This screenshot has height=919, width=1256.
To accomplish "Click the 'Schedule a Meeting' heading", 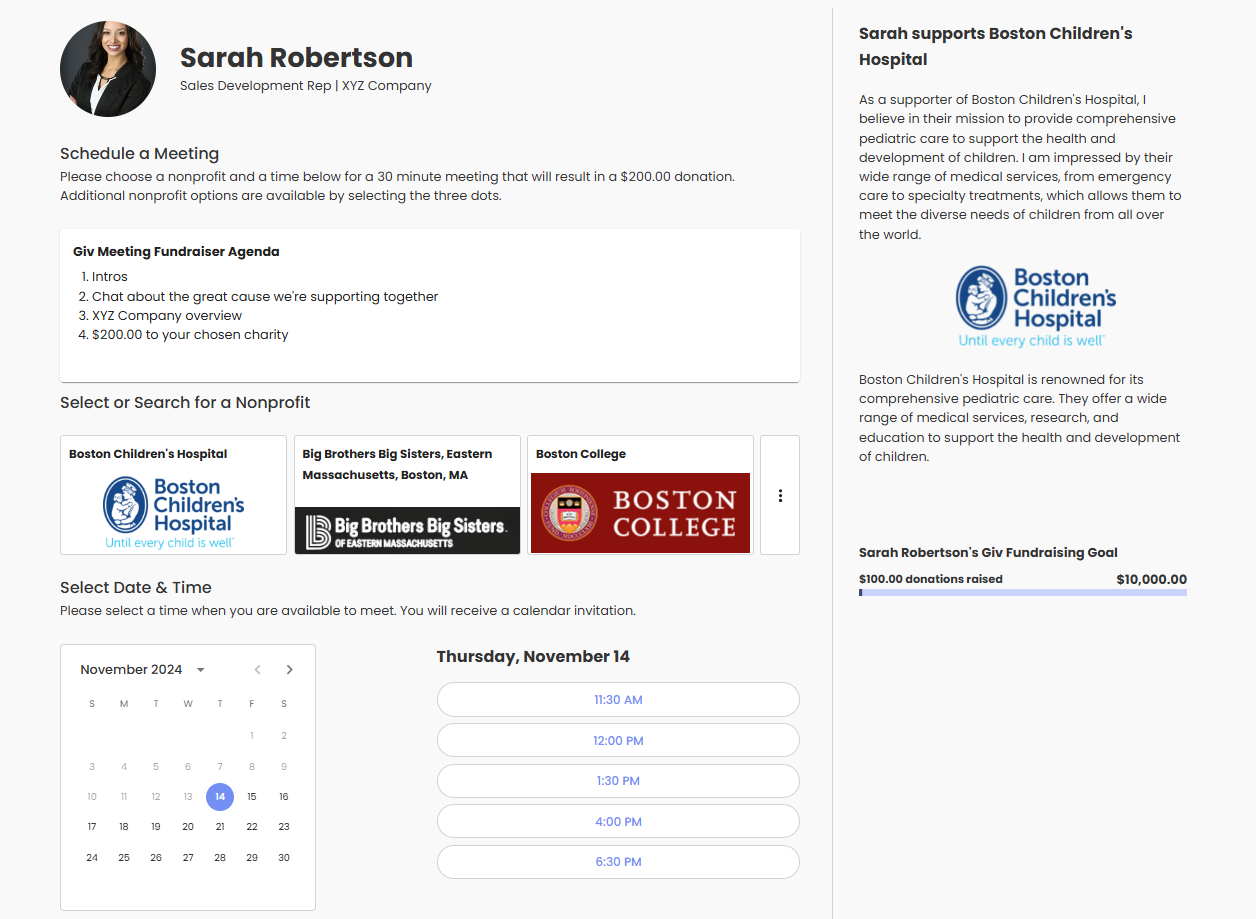I will point(139,154).
